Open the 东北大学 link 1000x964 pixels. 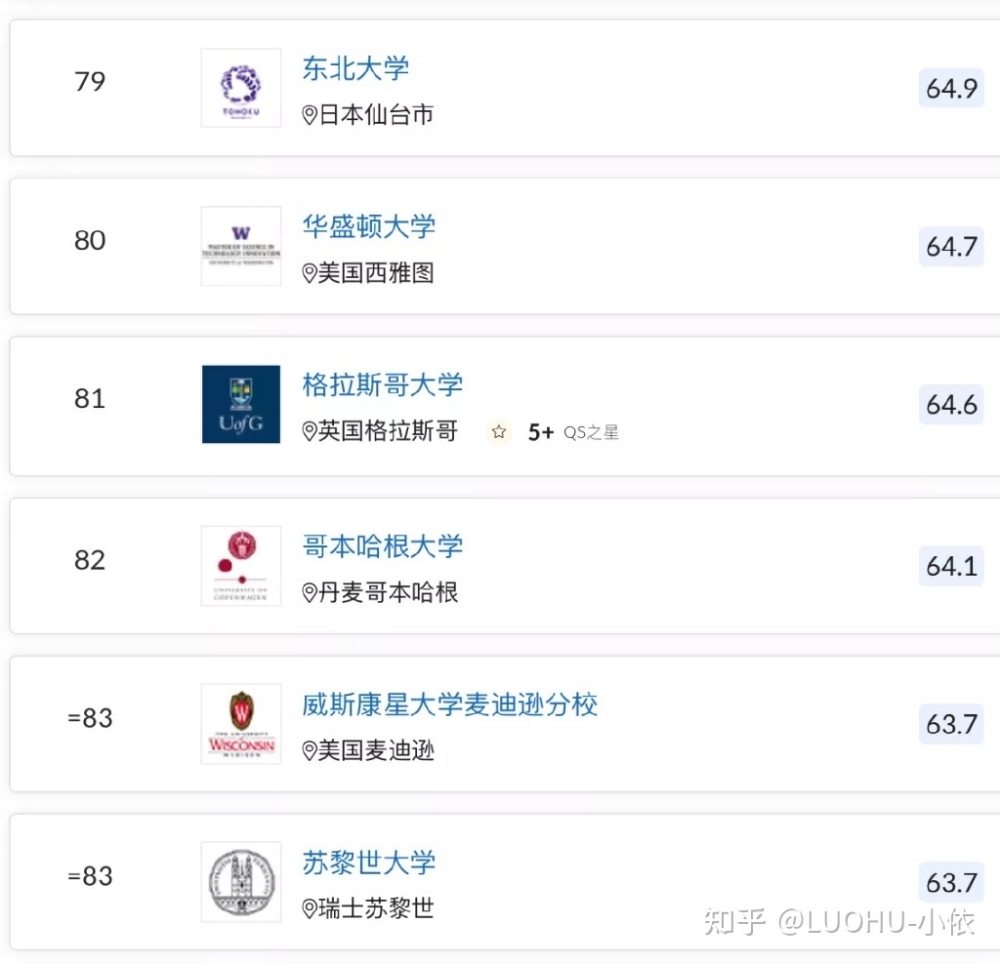[355, 68]
